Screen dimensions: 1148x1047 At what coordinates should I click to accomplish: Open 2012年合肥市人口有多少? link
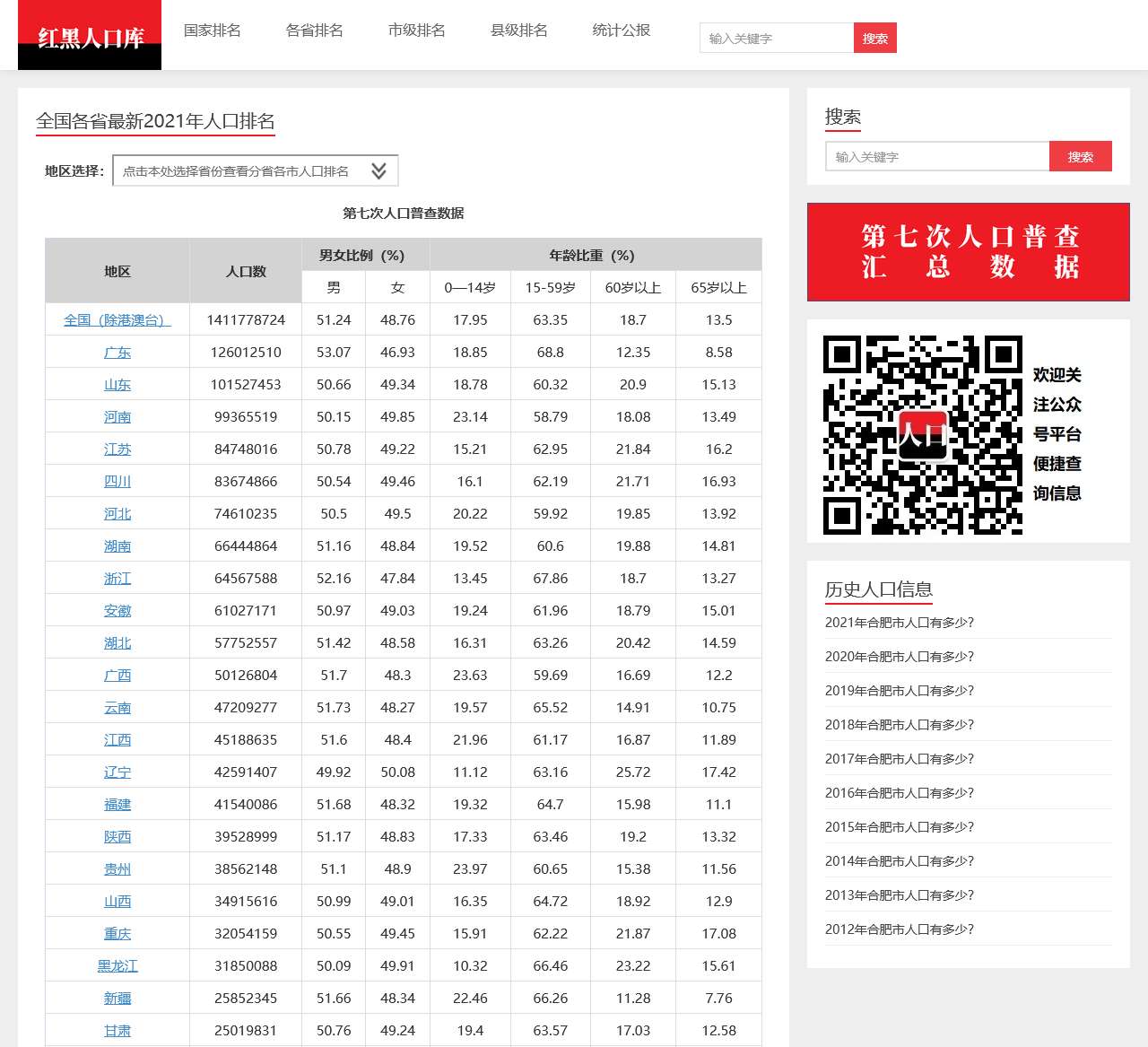(x=900, y=929)
